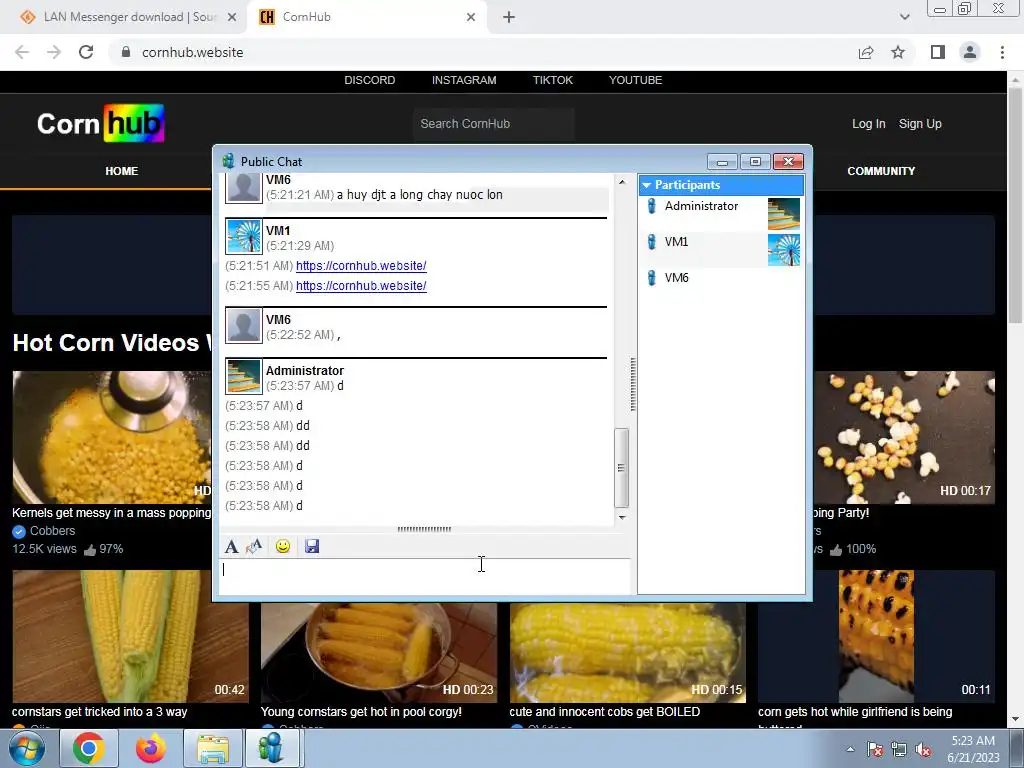Open the COMMUNITY navigation tab

(x=881, y=171)
